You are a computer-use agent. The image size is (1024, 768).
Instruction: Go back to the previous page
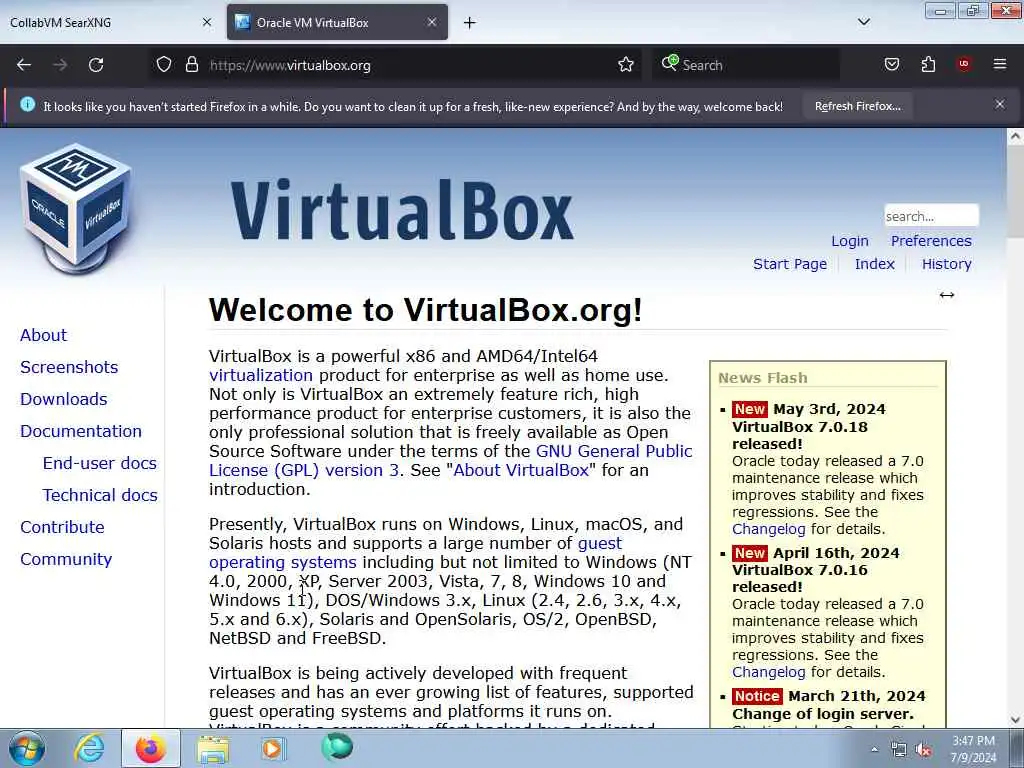point(24,65)
